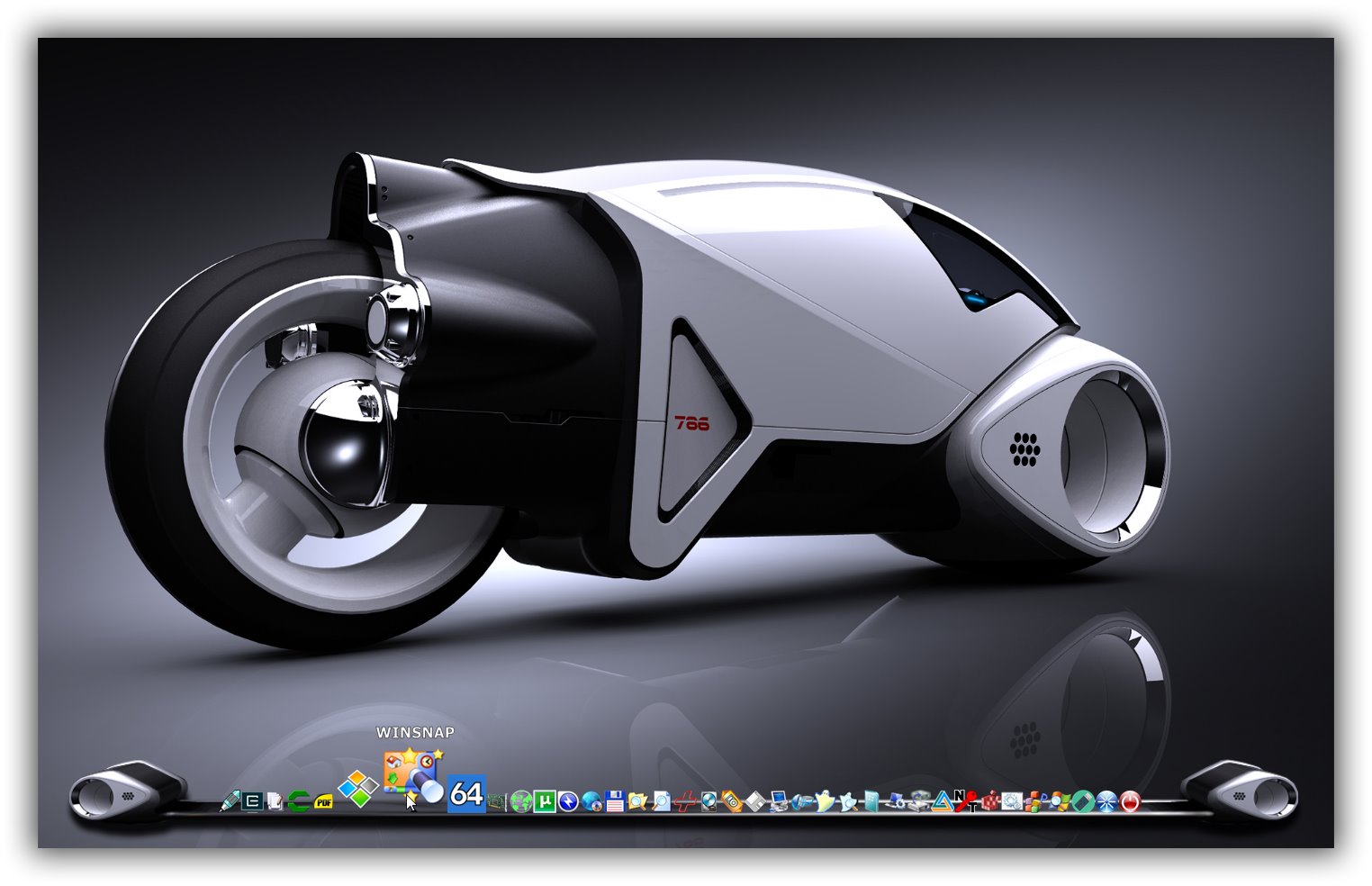
Task: Open the green circle USB drive icon
Action: click(1084, 801)
